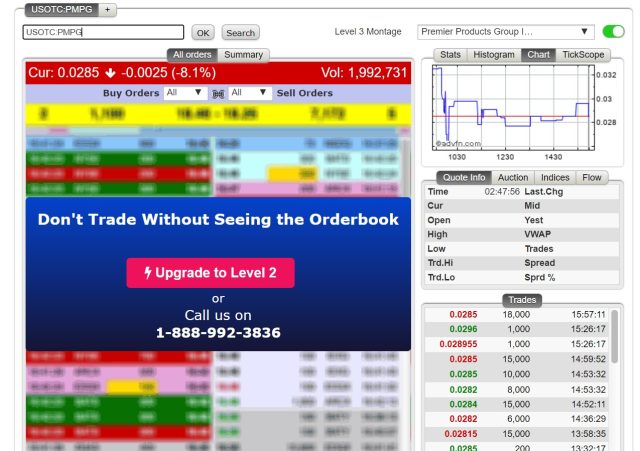Click the Upgrade to Level 2 button

pos(210,273)
